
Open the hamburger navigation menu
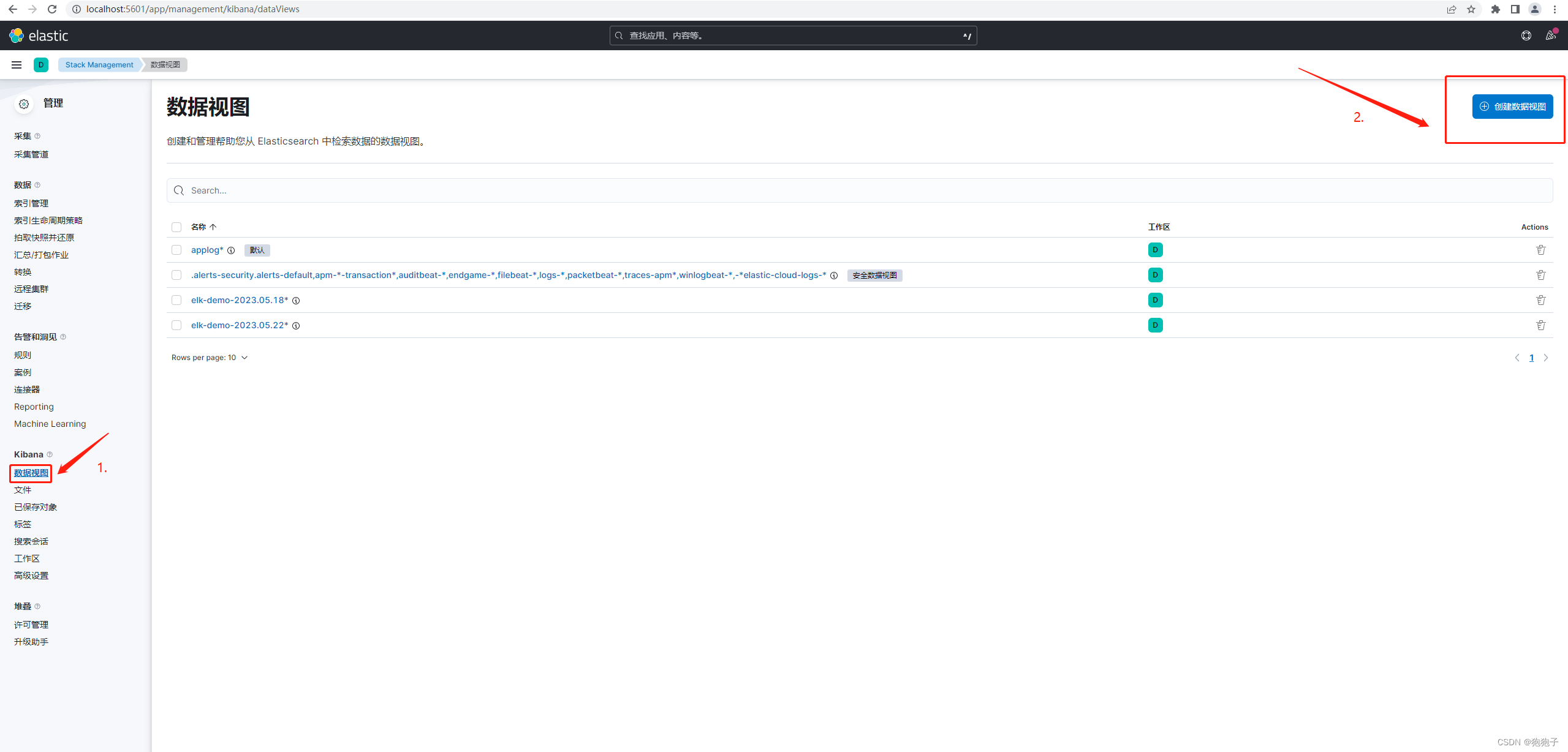coord(16,64)
